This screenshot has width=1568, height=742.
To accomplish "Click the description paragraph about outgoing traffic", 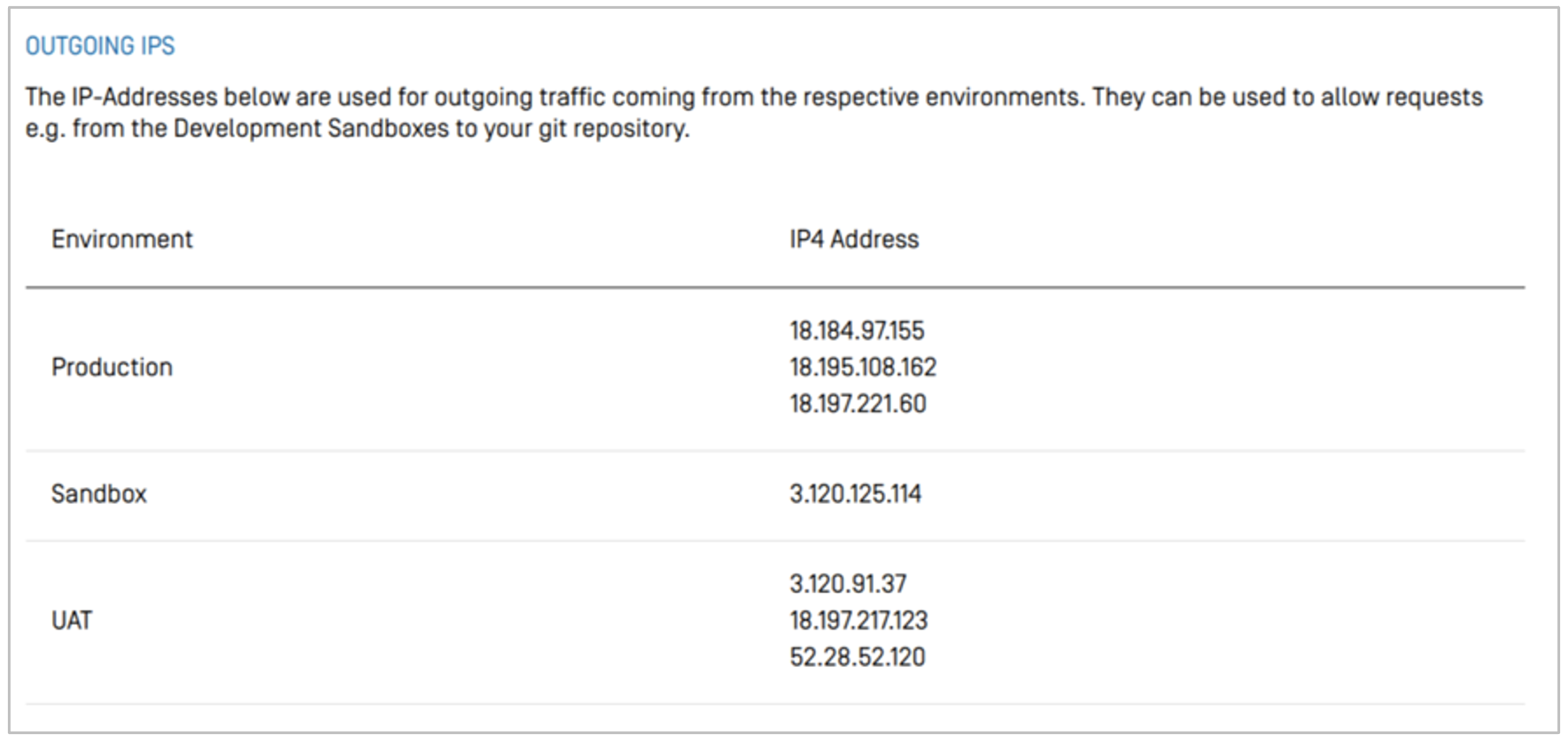I will (x=754, y=112).
